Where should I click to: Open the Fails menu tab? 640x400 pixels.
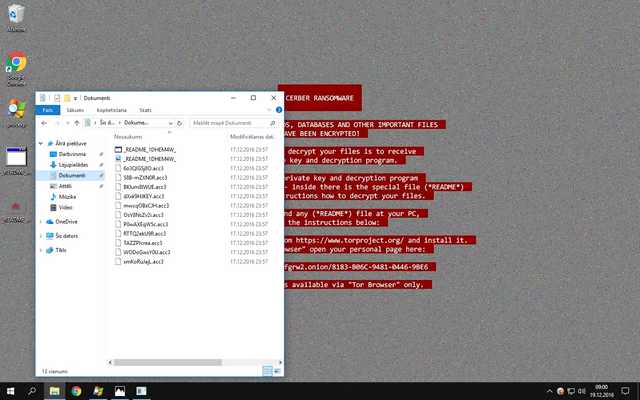coord(48,110)
